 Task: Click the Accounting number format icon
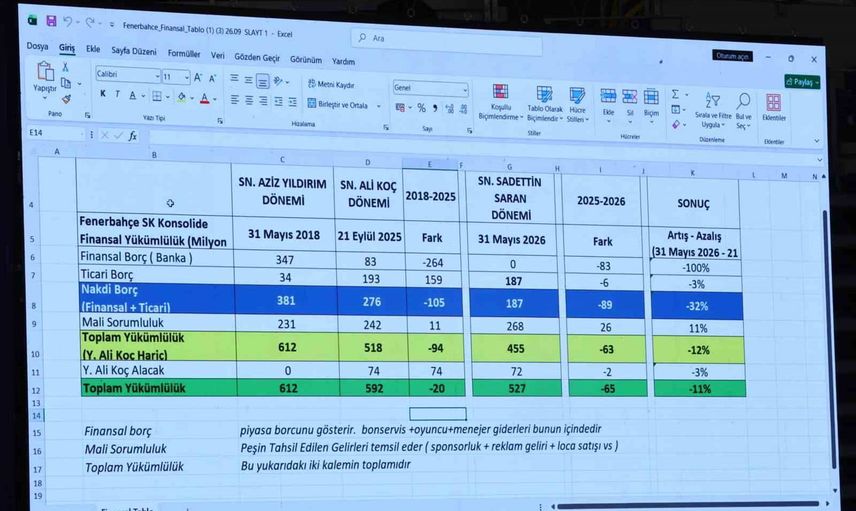[x=400, y=107]
